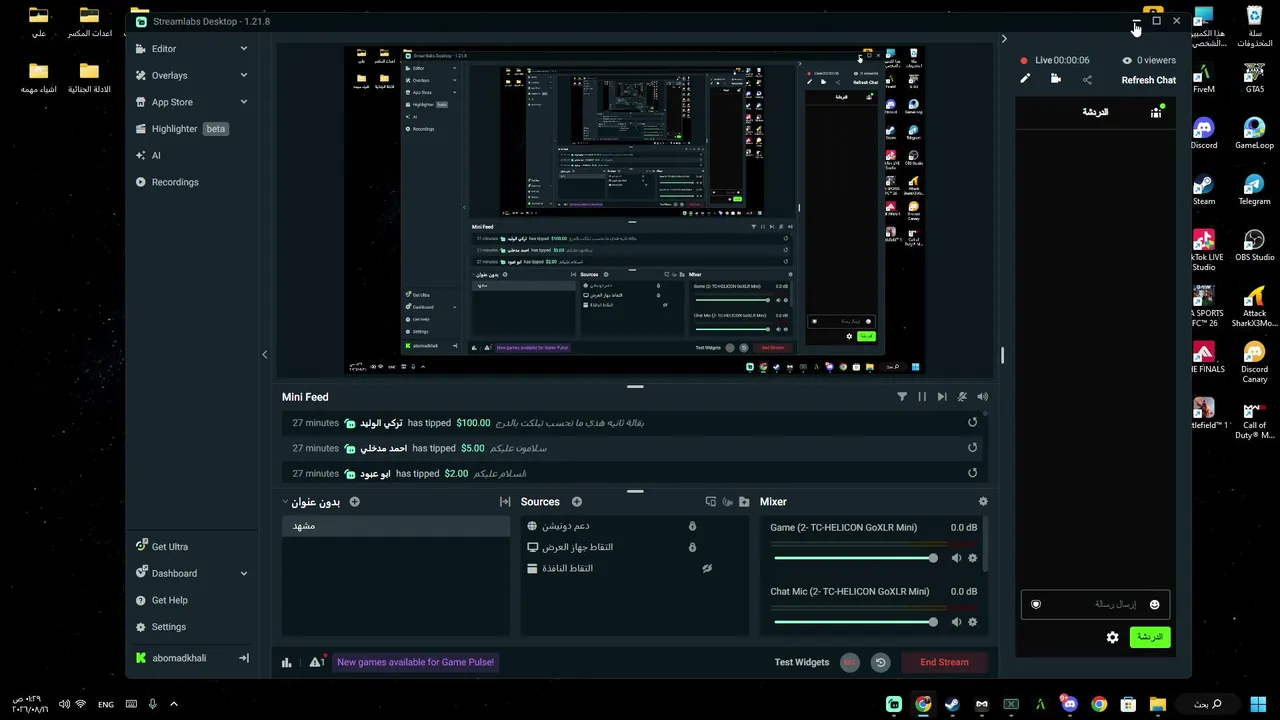Expand the Dashboard chevron
Image resolution: width=1280 pixels, height=720 pixels.
click(243, 573)
